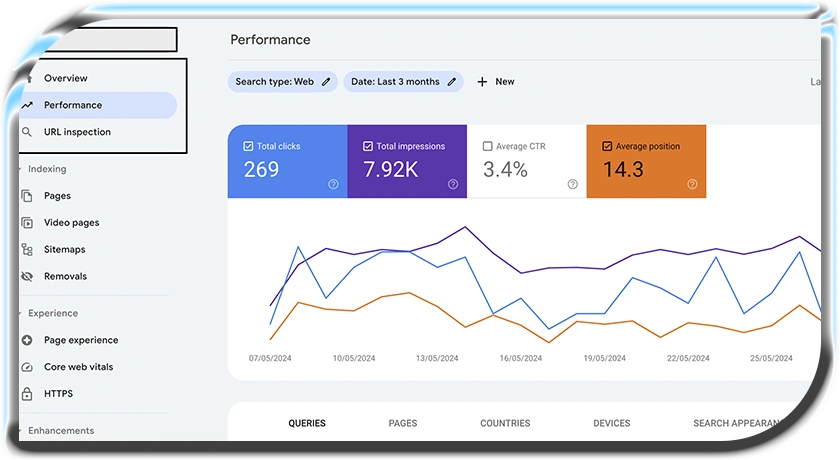Click the property selector box at top left
This screenshot has height=460, width=840.
click(98, 40)
